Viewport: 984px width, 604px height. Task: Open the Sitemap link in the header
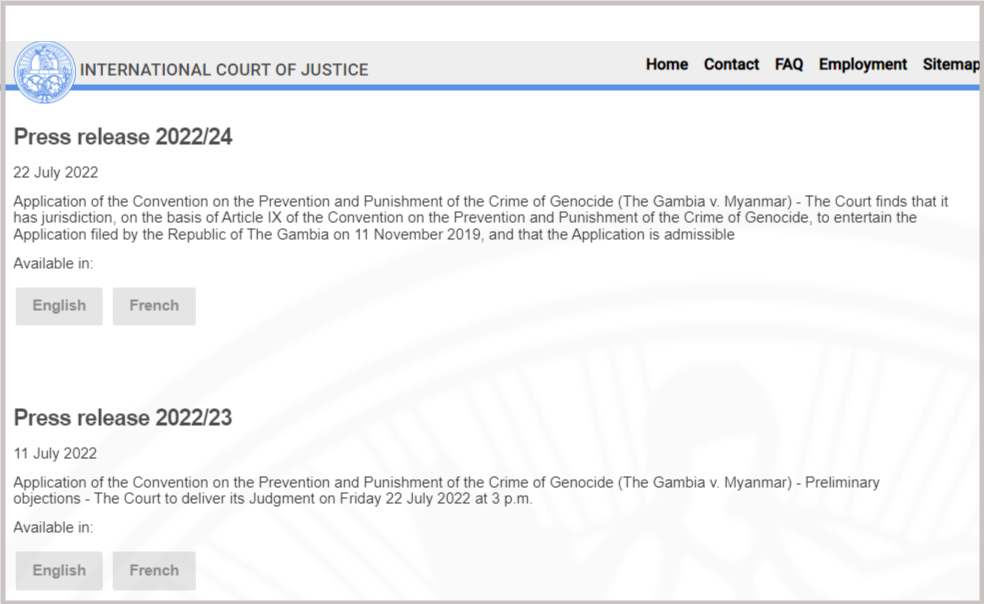click(951, 64)
